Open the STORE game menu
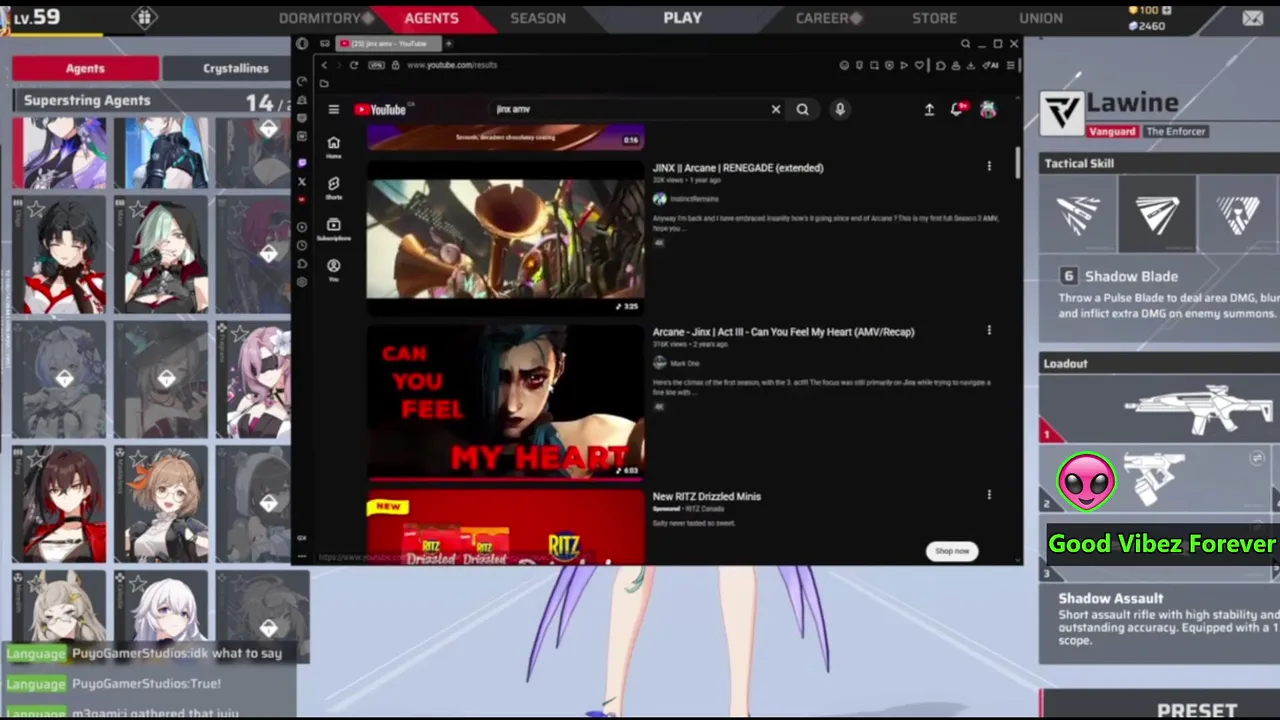 pyautogui.click(x=934, y=18)
